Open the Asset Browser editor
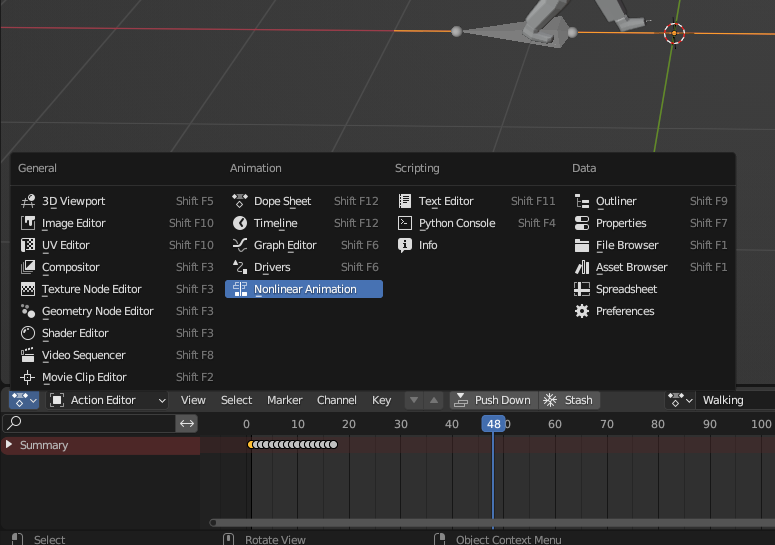 pos(631,267)
